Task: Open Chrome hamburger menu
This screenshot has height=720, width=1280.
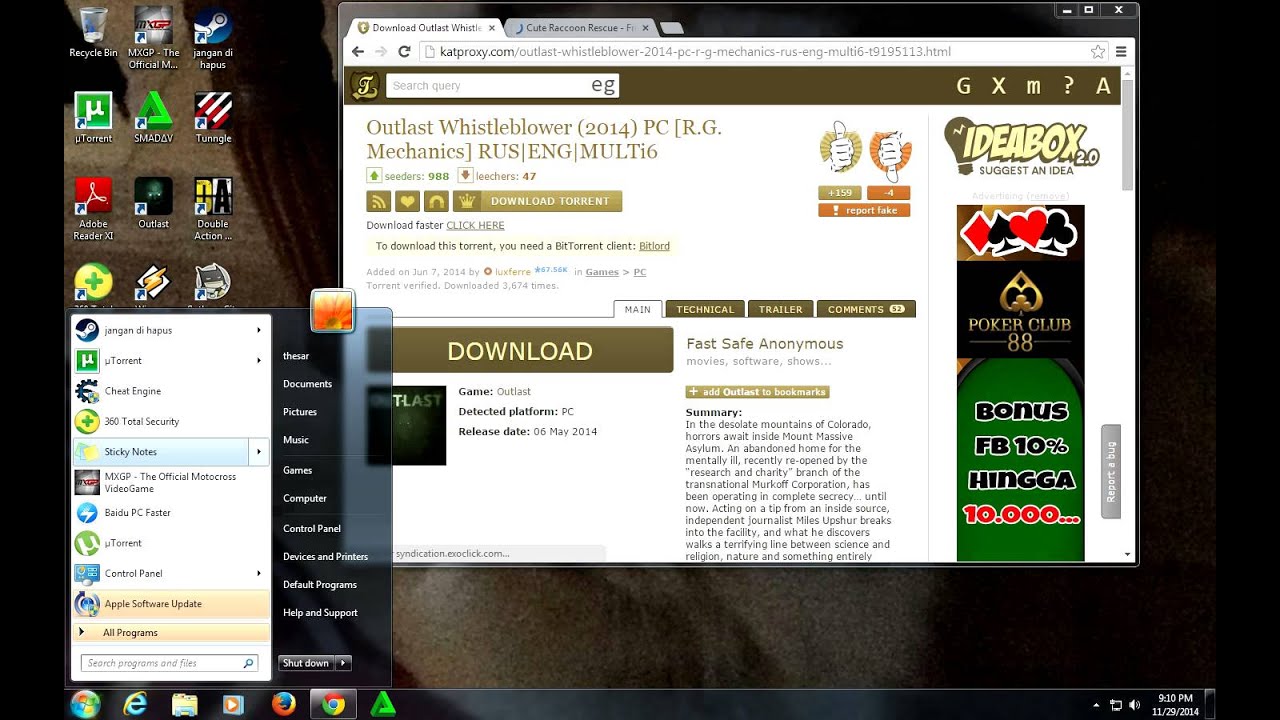Action: [1122, 52]
